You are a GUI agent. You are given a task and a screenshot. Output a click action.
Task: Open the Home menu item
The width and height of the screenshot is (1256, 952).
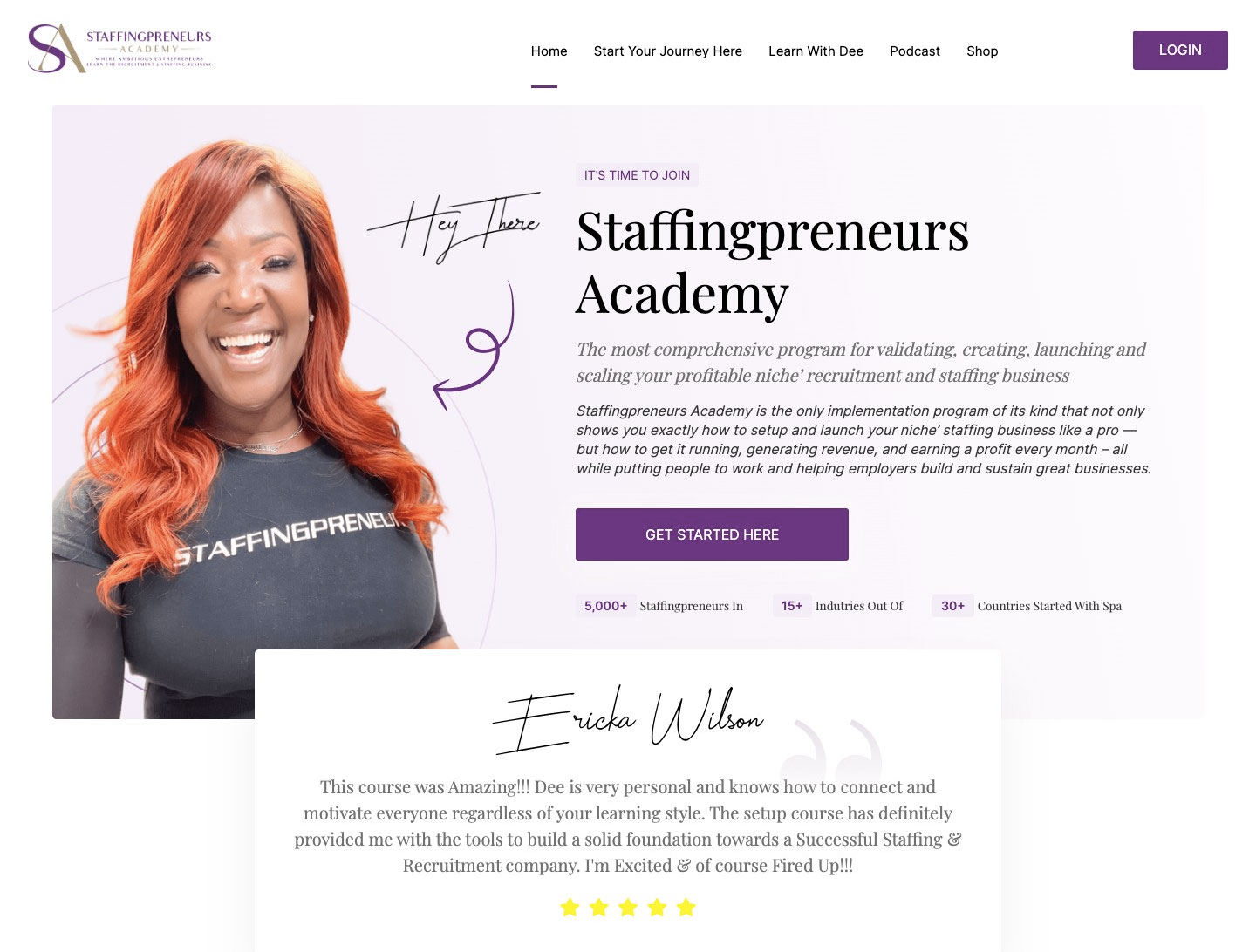549,51
